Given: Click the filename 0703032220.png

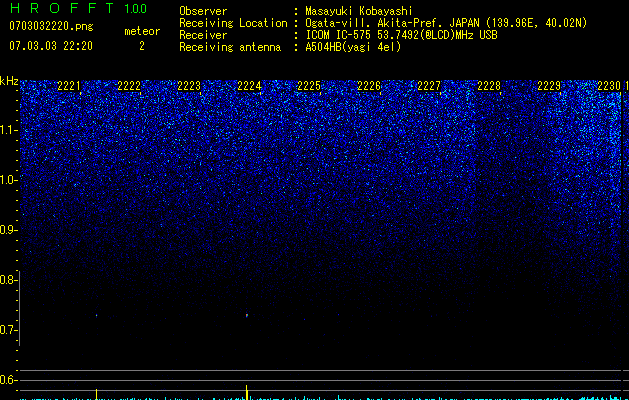Looking at the screenshot, I should pos(51,26).
